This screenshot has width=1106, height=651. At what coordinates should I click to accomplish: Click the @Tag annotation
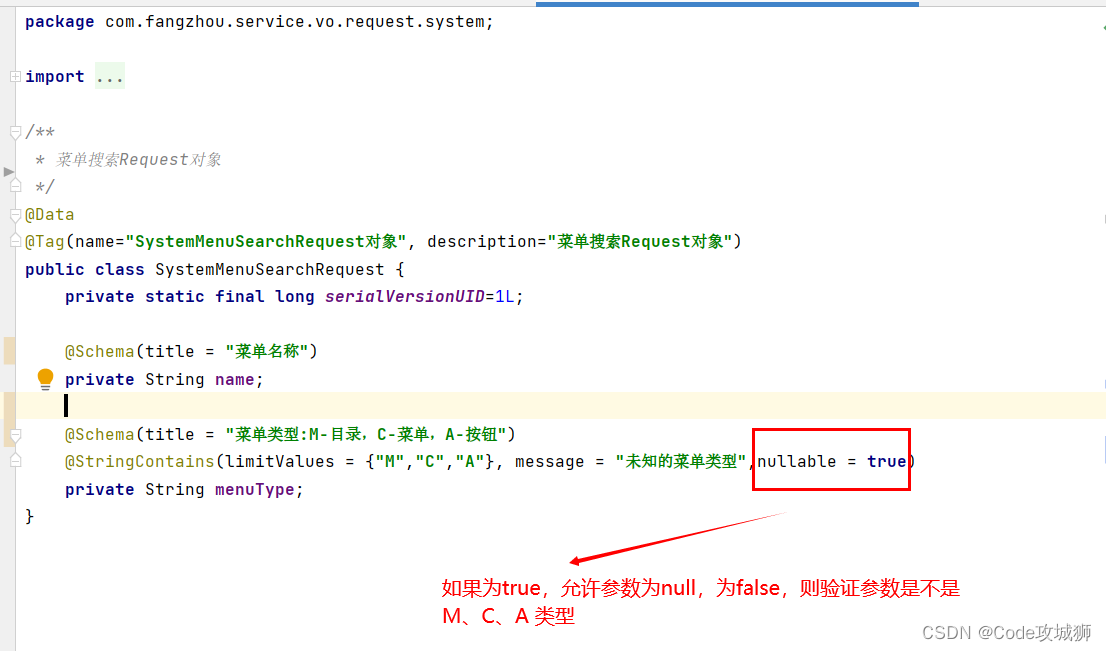click(x=44, y=241)
